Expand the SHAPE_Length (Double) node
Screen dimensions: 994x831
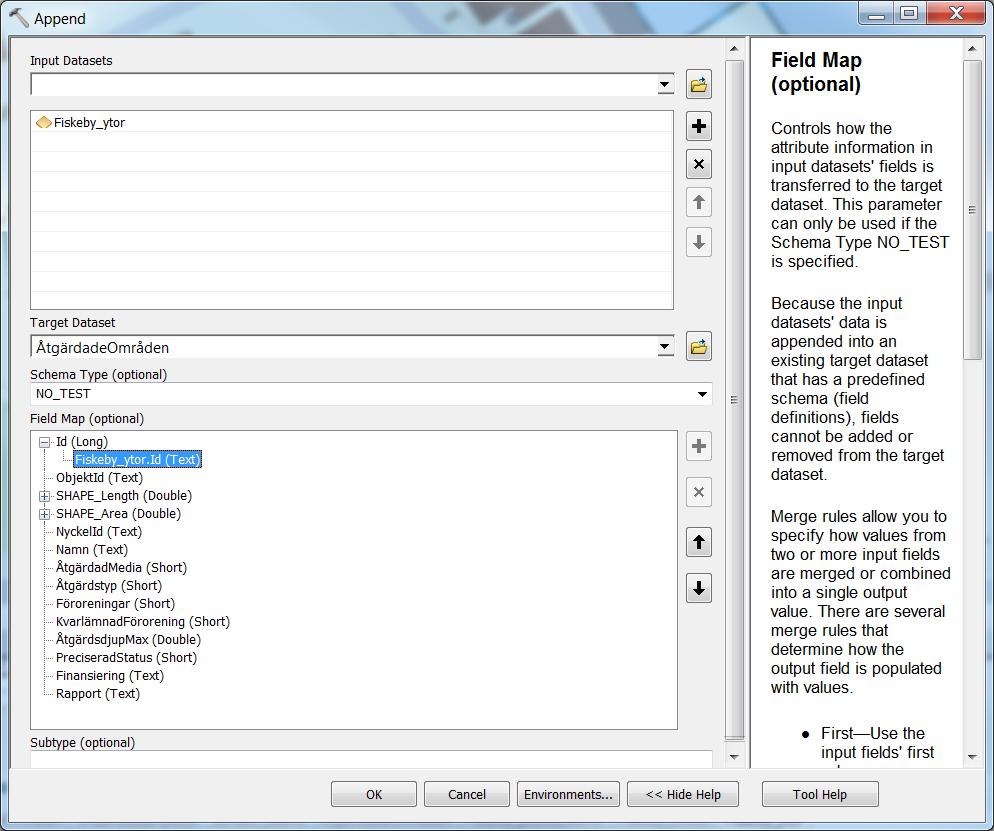click(x=44, y=496)
